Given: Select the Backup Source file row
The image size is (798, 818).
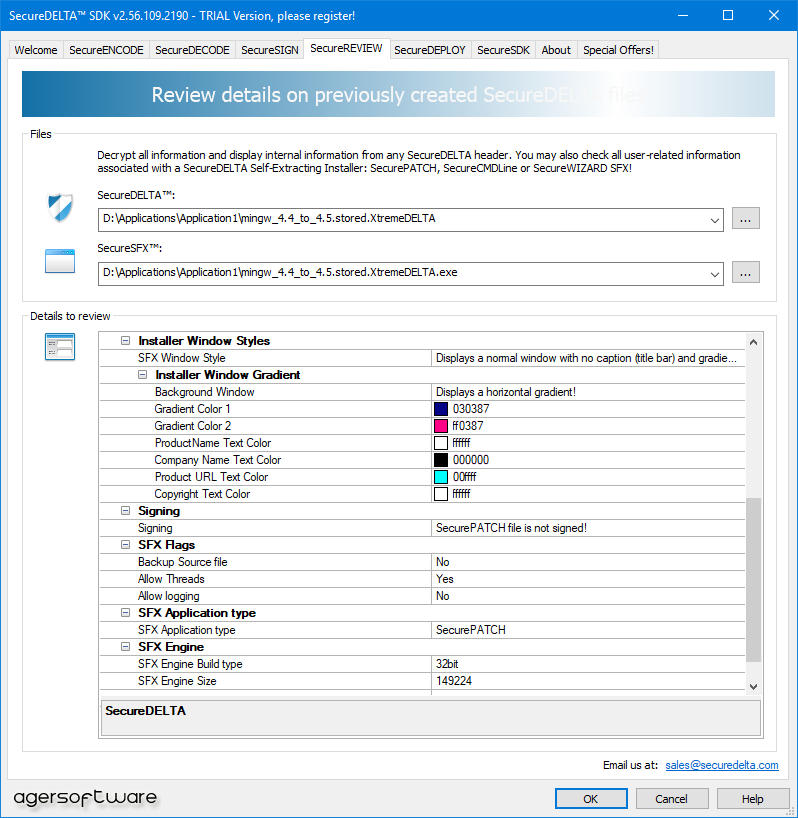Looking at the screenshot, I should coord(422,562).
